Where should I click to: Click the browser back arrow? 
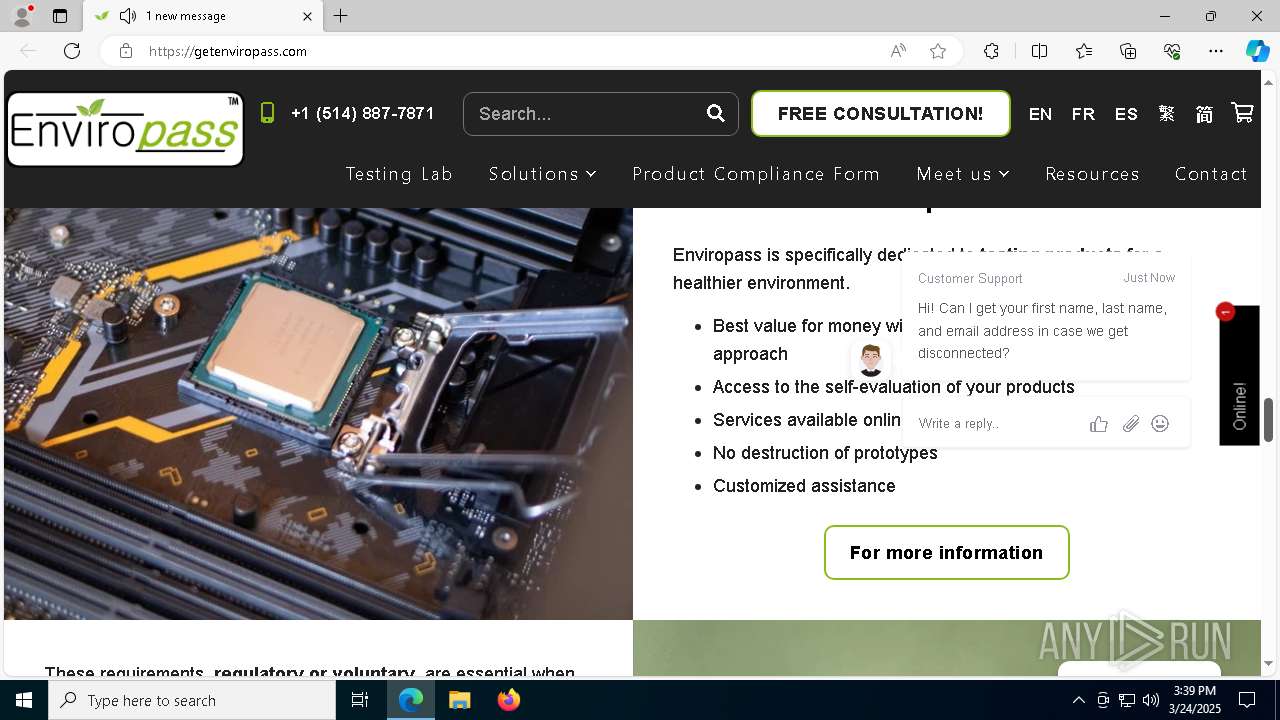pyautogui.click(x=28, y=51)
